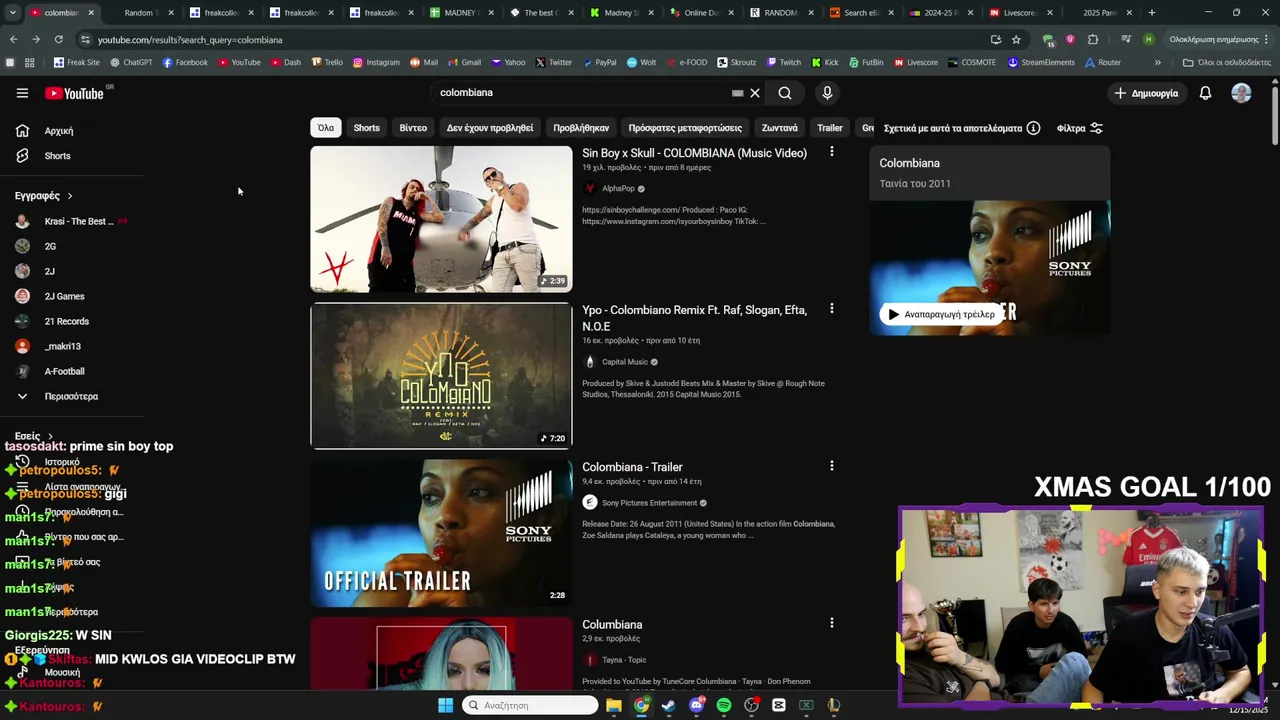Click the magnifier search button
Screen dimensions: 1280x720
[785, 93]
